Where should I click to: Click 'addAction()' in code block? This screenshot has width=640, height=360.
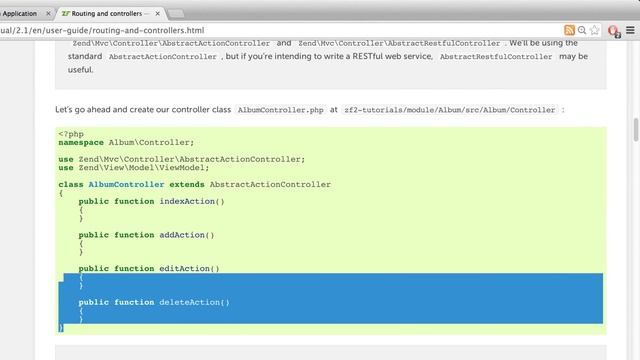pos(187,235)
